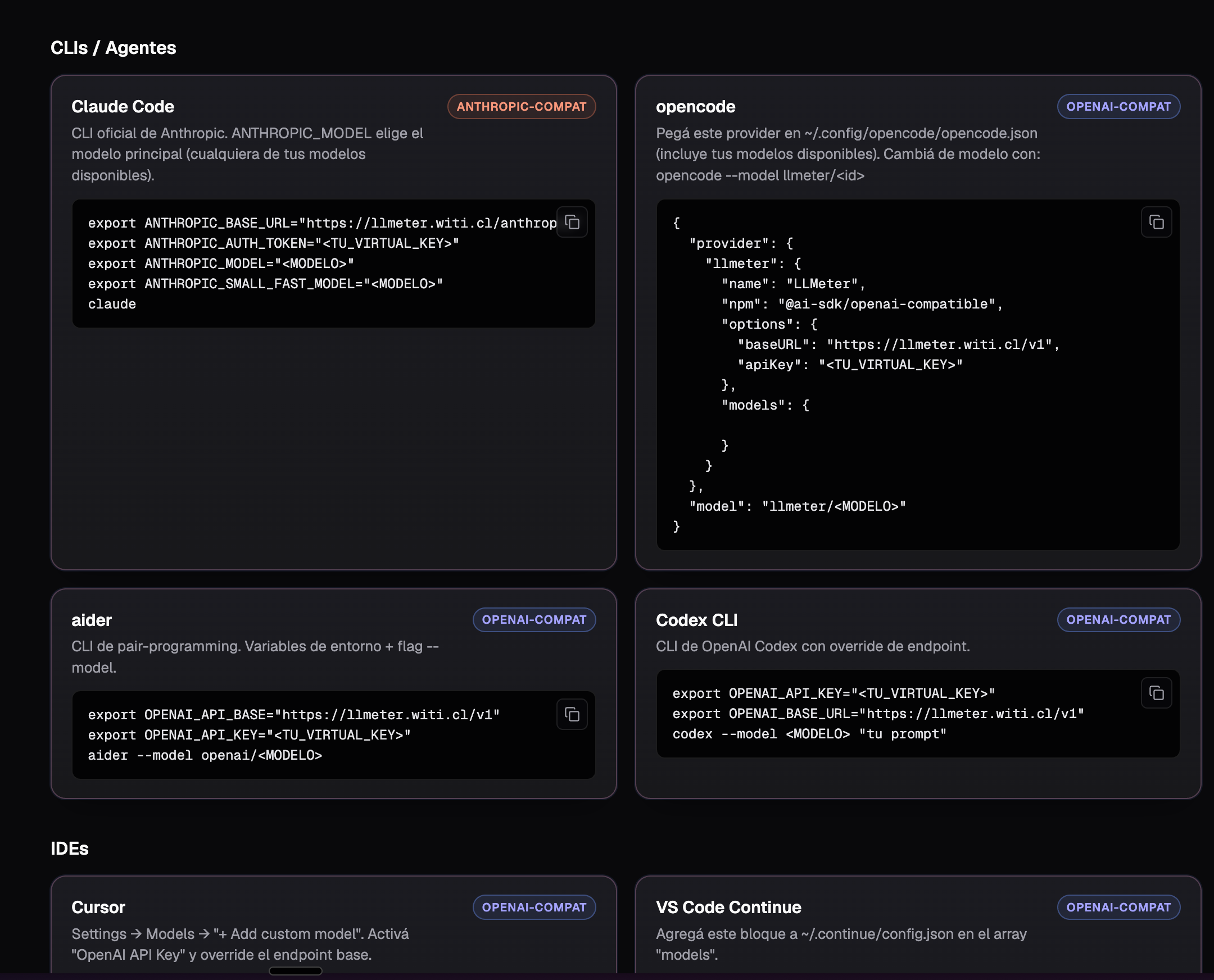Click the opencode description paragraph
Viewport: 1214px width, 980px height.
(848, 154)
